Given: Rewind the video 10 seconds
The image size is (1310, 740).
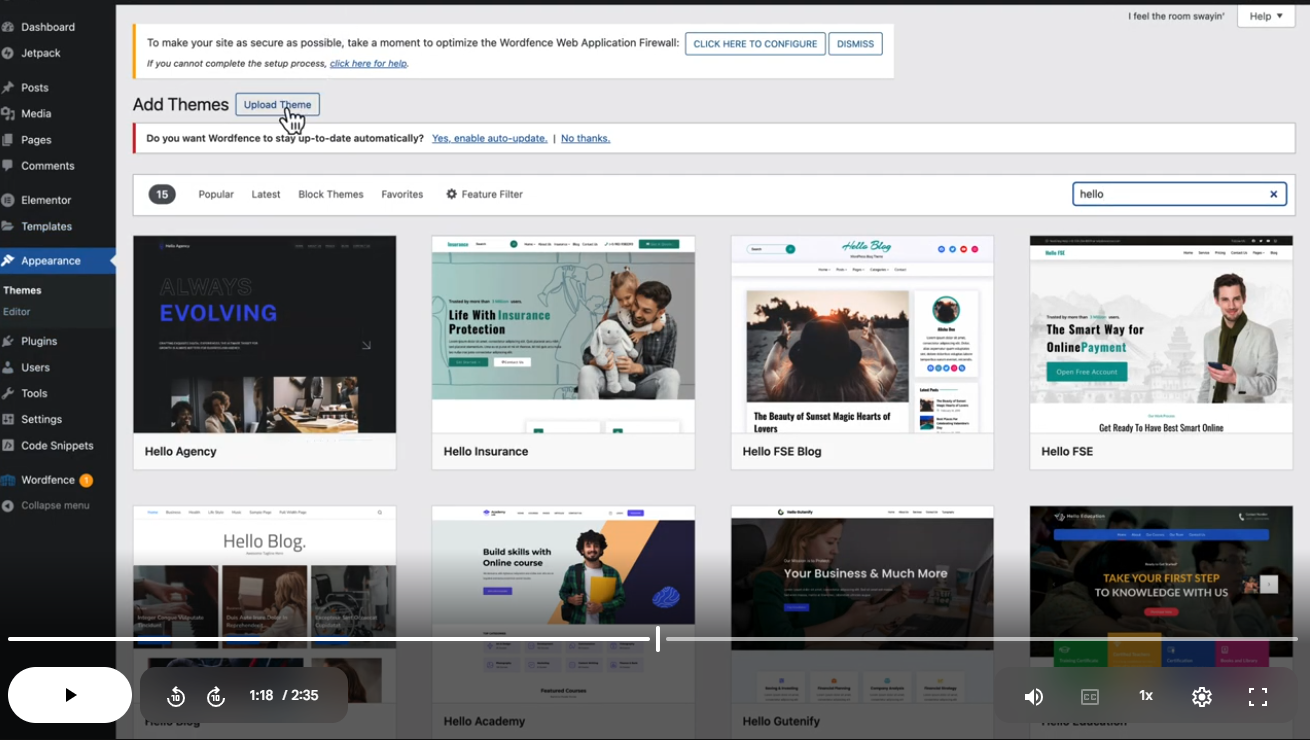Looking at the screenshot, I should 176,696.
